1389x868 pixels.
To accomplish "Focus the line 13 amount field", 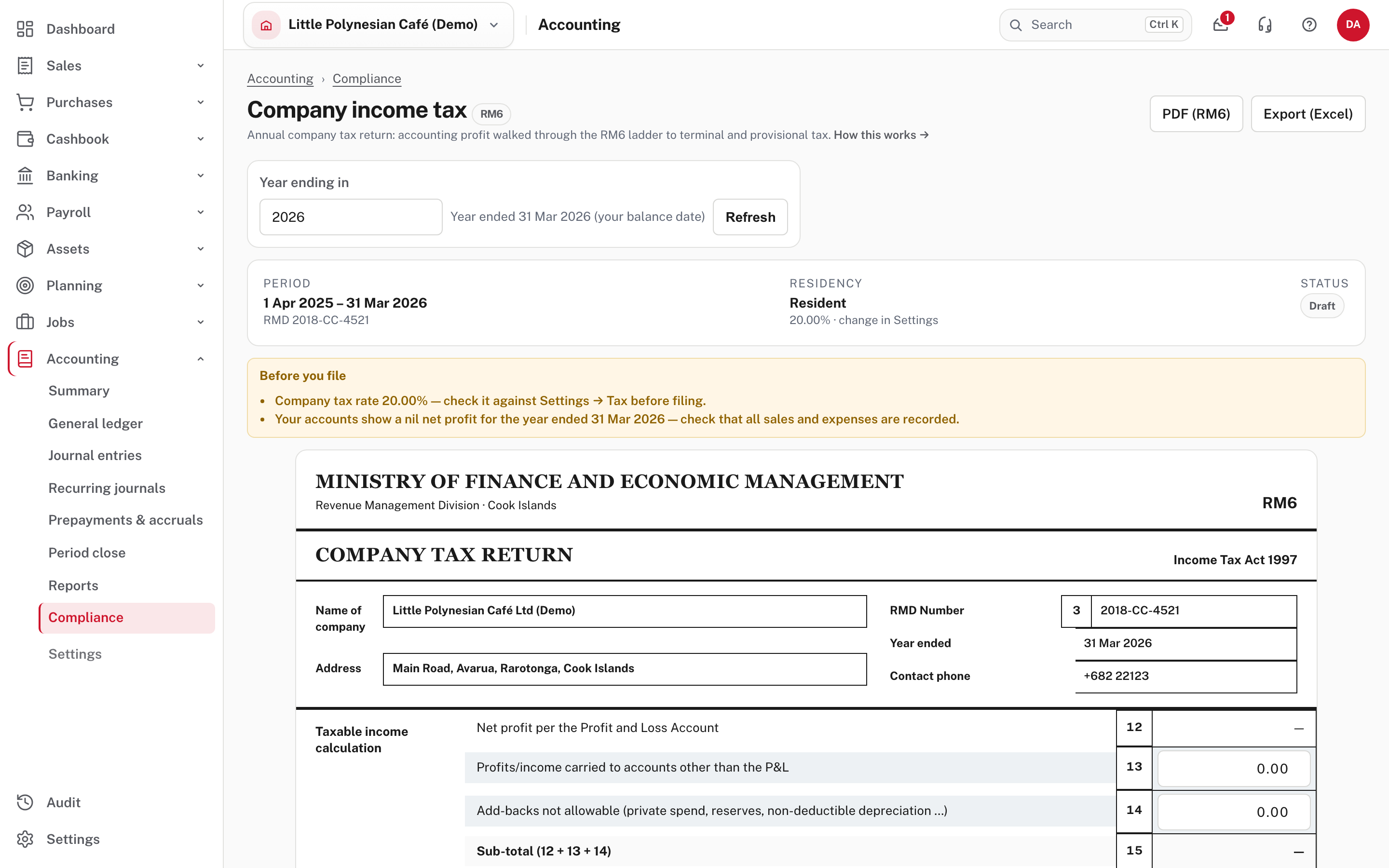I will [x=1233, y=769].
